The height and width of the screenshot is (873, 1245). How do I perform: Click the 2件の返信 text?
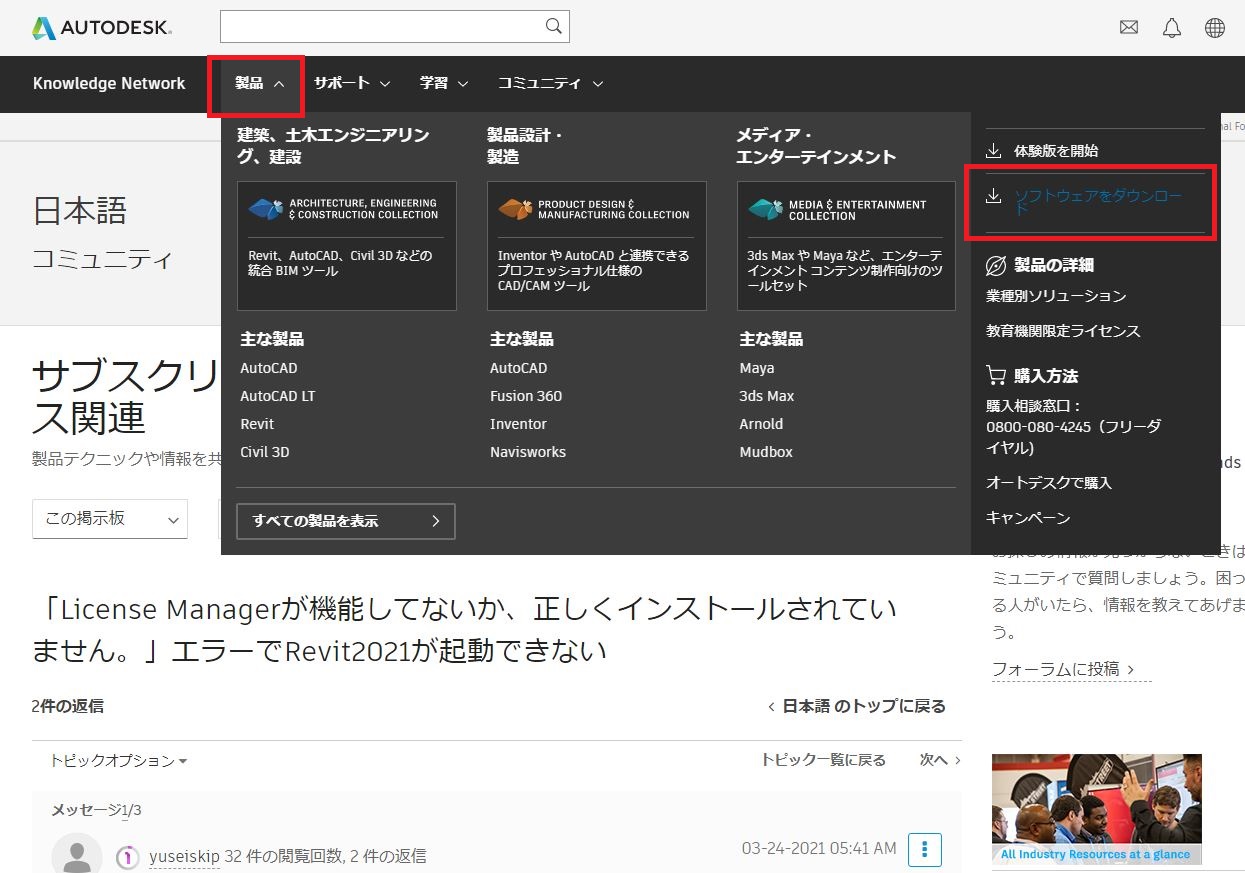[67, 706]
